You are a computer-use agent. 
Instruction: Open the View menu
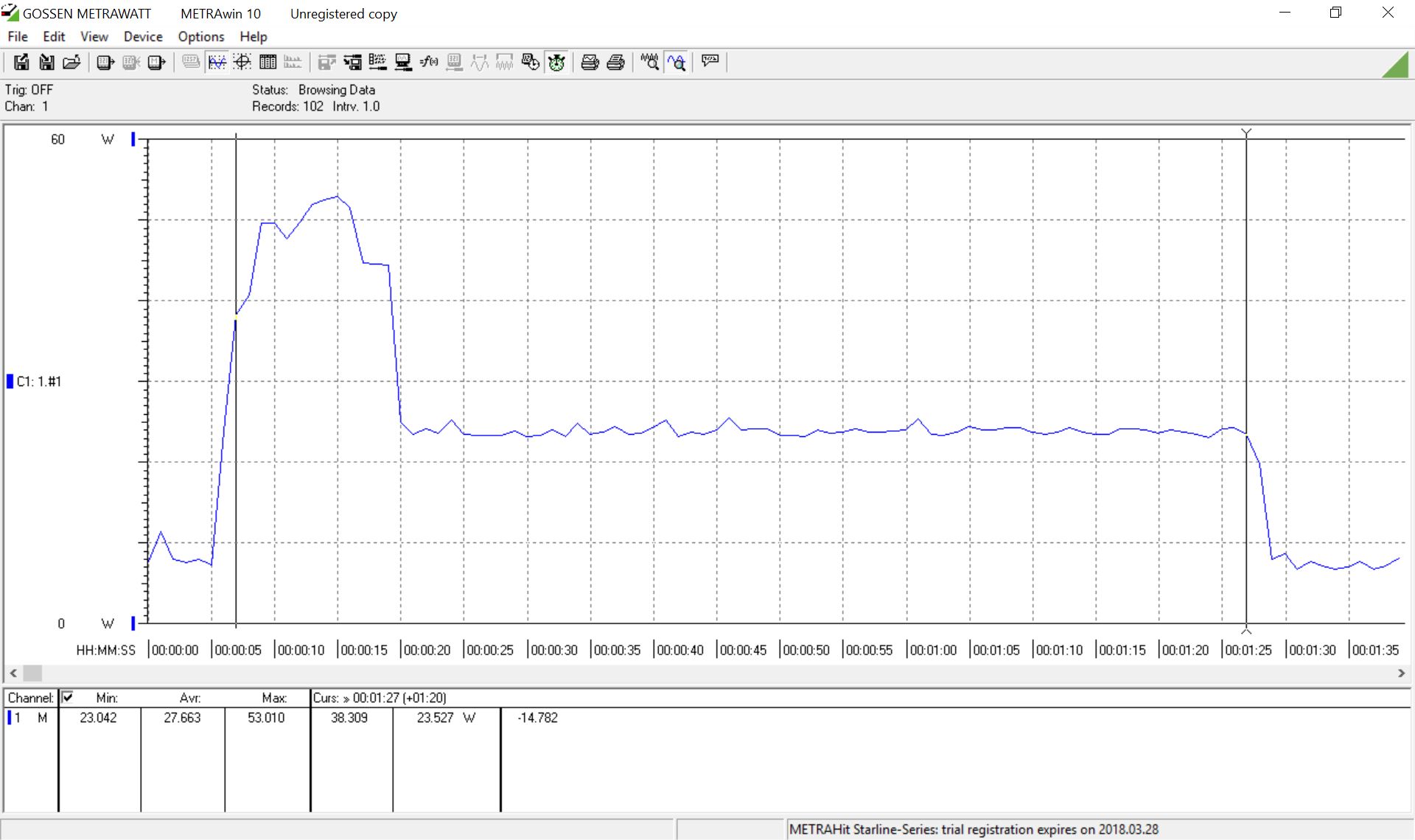coord(94,37)
